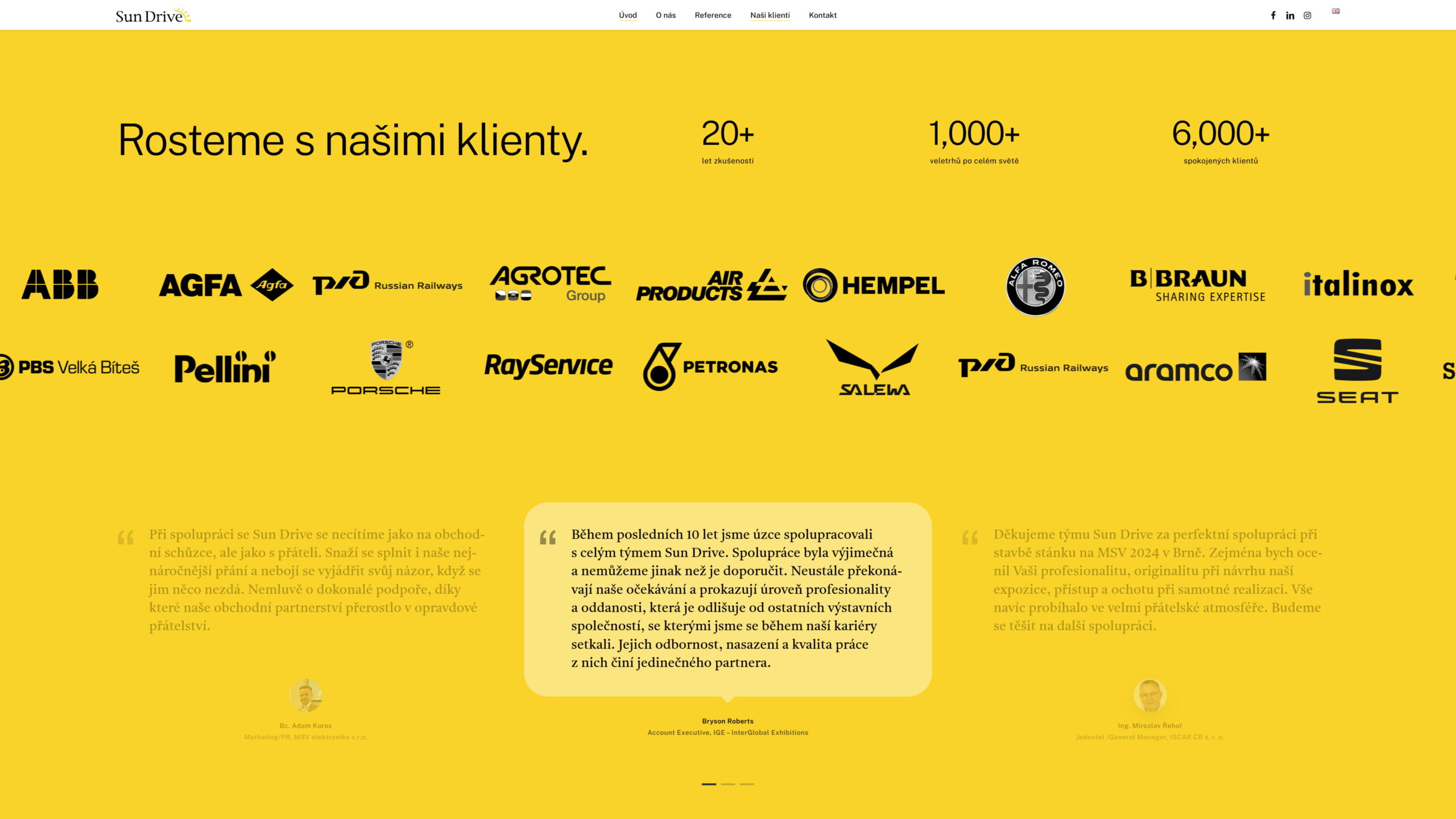Click the name "Bc. Adam Karas"
This screenshot has width=1456, height=819.
click(305, 726)
